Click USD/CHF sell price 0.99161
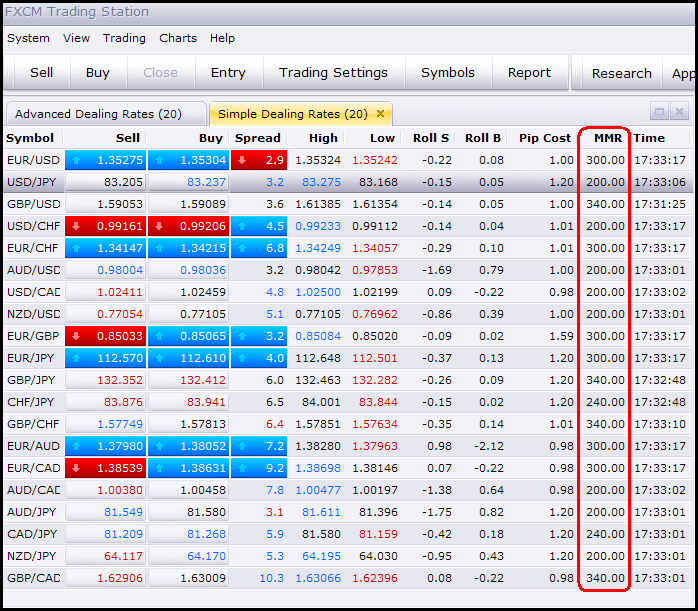 tap(106, 226)
